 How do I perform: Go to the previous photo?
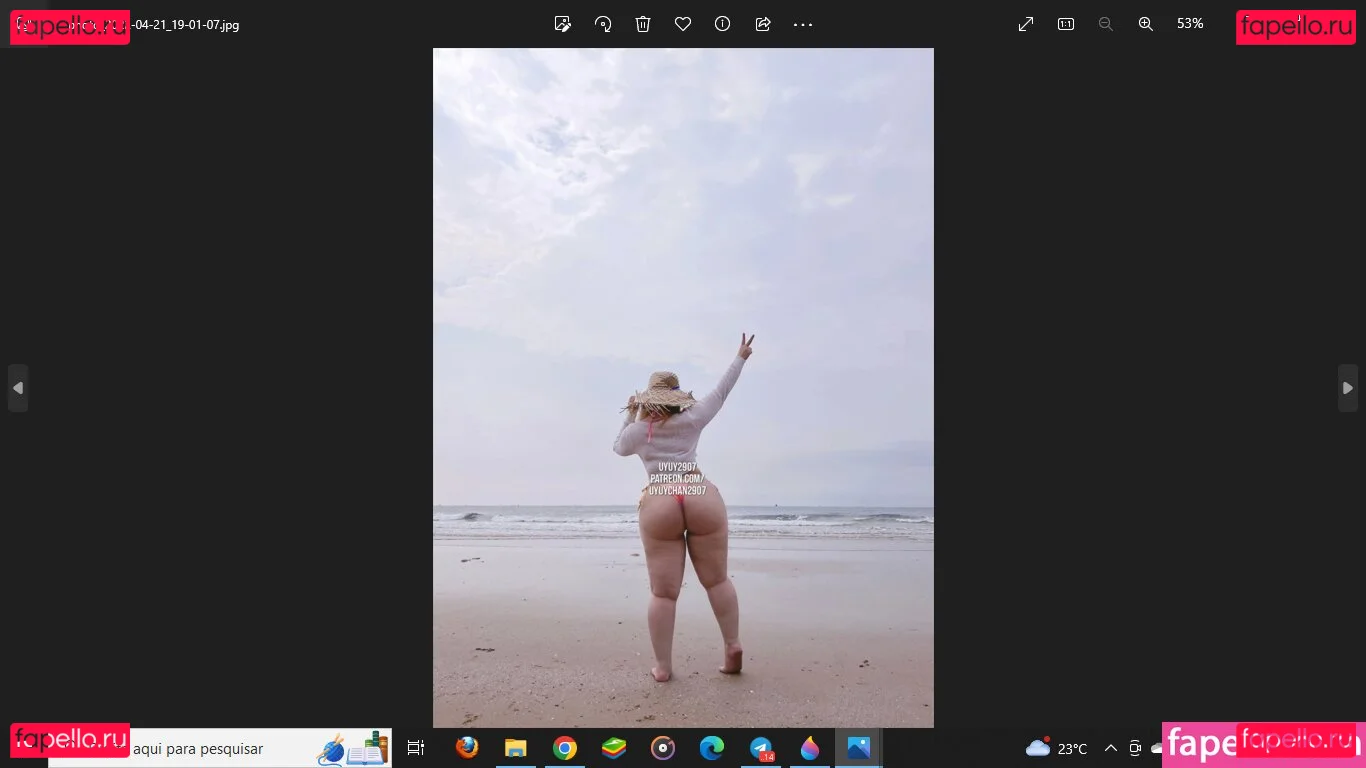point(18,388)
